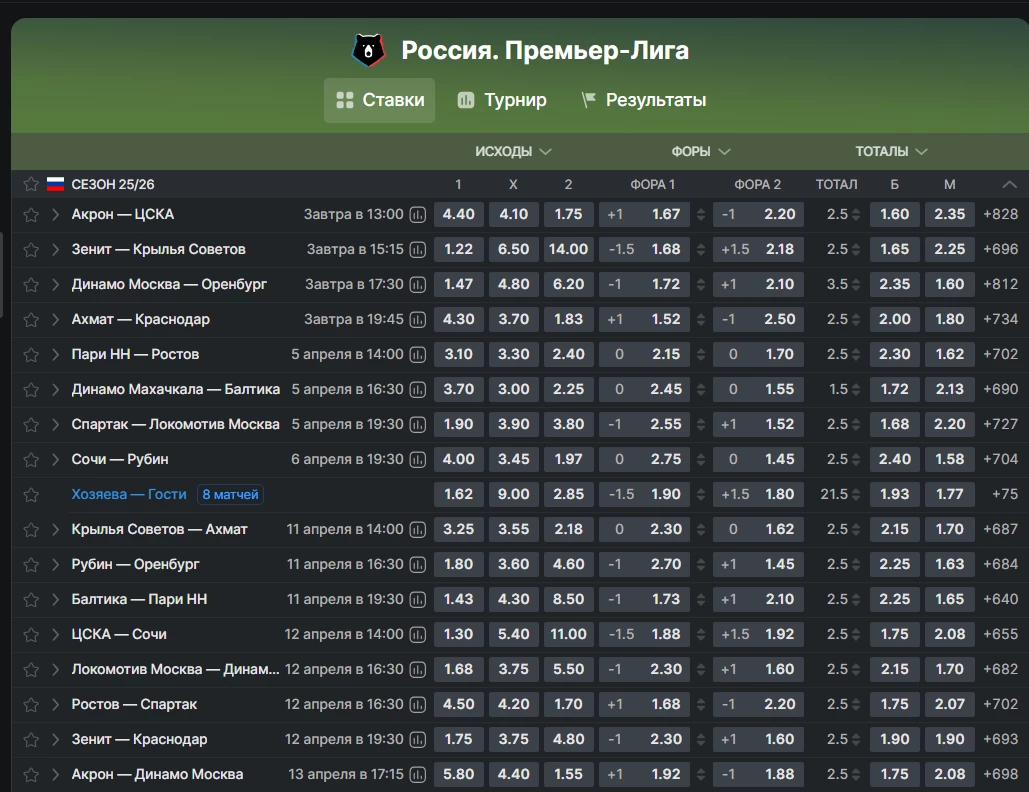This screenshot has width=1029, height=792.
Task: Open the Исходы market dropdown
Action: (x=513, y=151)
